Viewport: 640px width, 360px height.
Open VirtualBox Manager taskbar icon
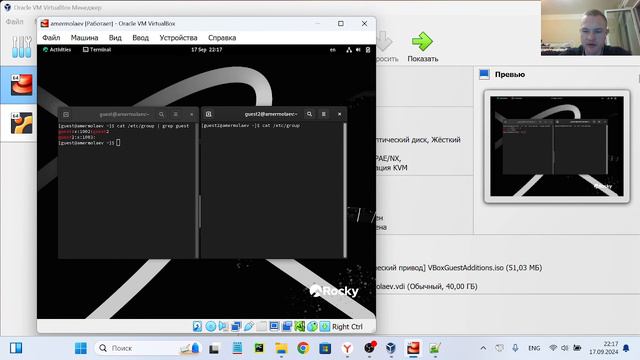[391, 348]
